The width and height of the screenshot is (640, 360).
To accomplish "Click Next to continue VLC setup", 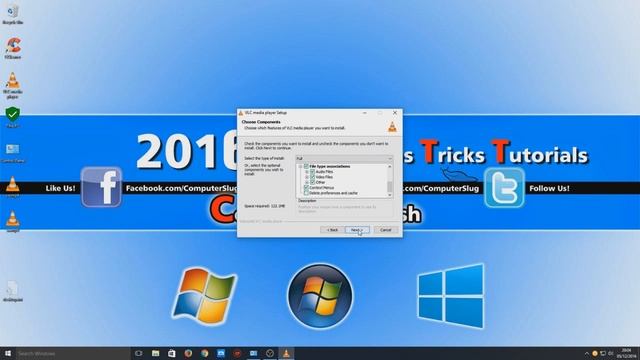I will 357,230.
